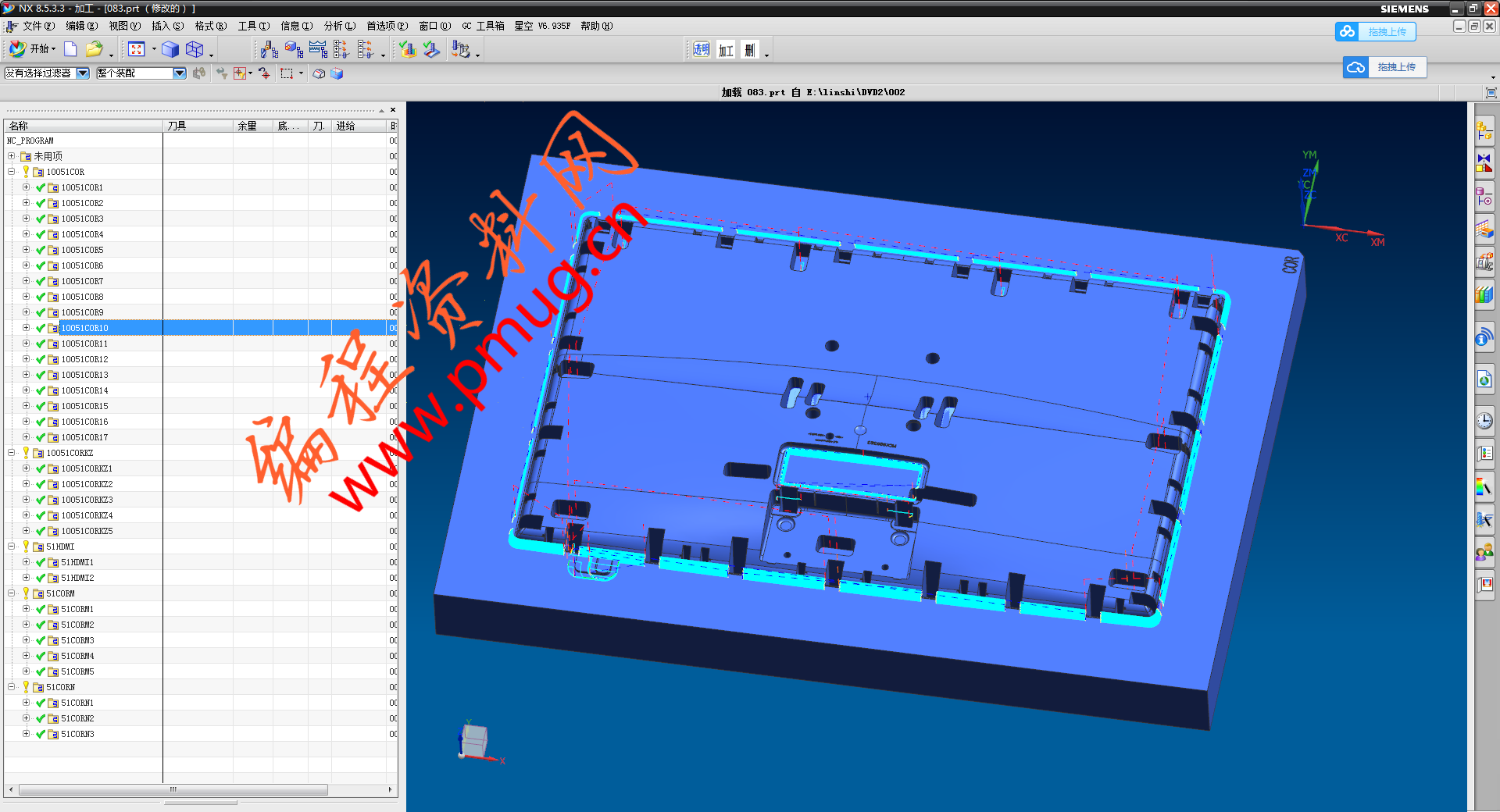Click the 删 delete toolbar button
Image resolution: width=1500 pixels, height=812 pixels.
coord(750,50)
